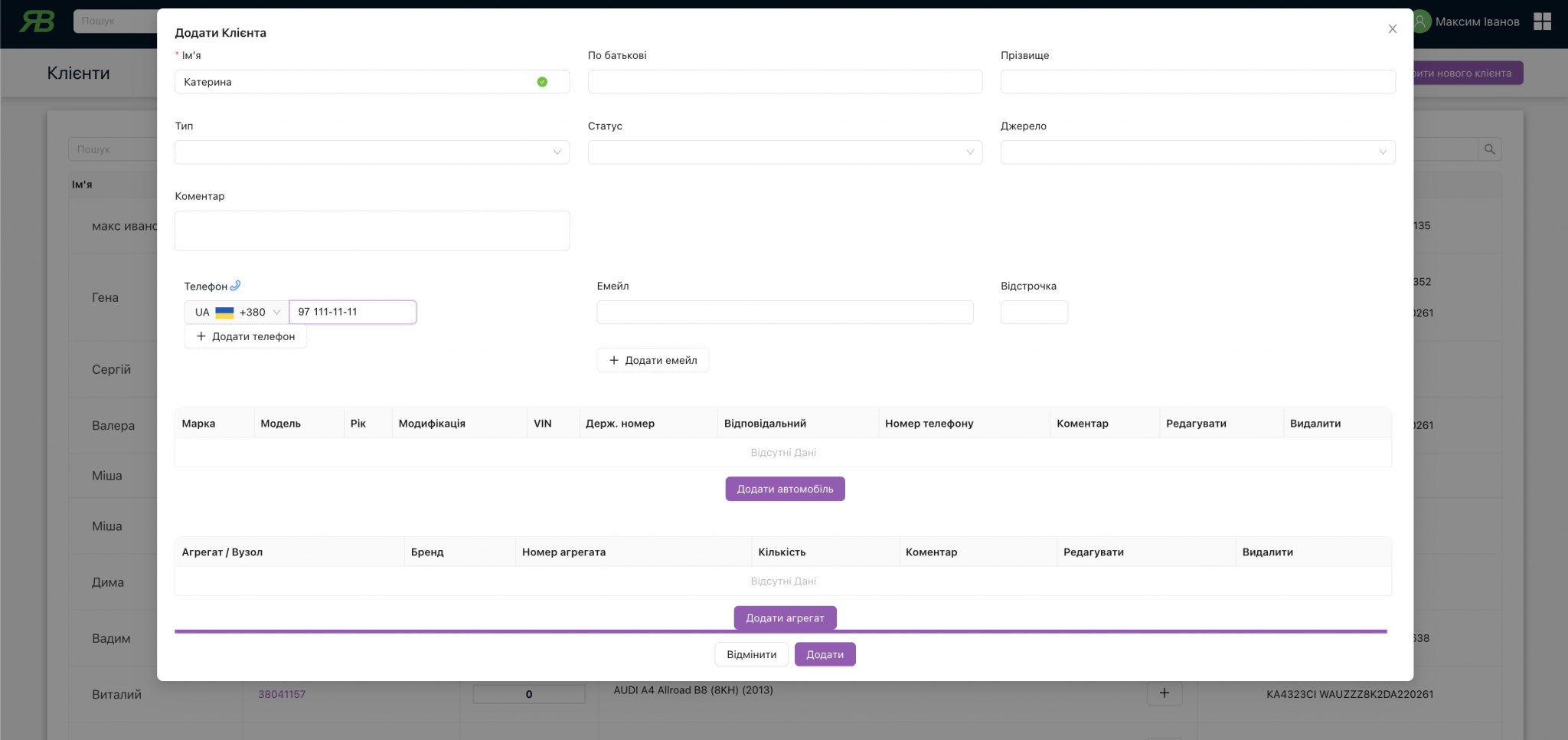
Task: Open the Тип dropdown
Action: click(x=371, y=152)
